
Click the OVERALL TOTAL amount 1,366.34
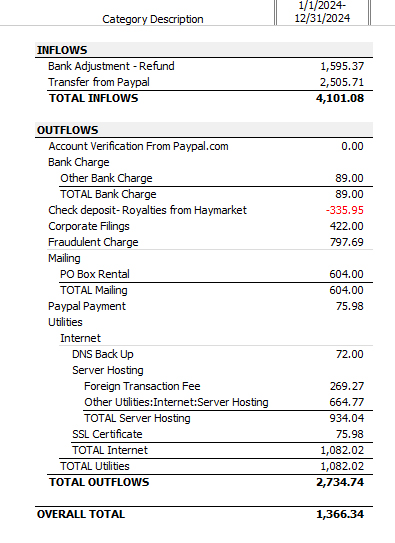click(x=340, y=514)
